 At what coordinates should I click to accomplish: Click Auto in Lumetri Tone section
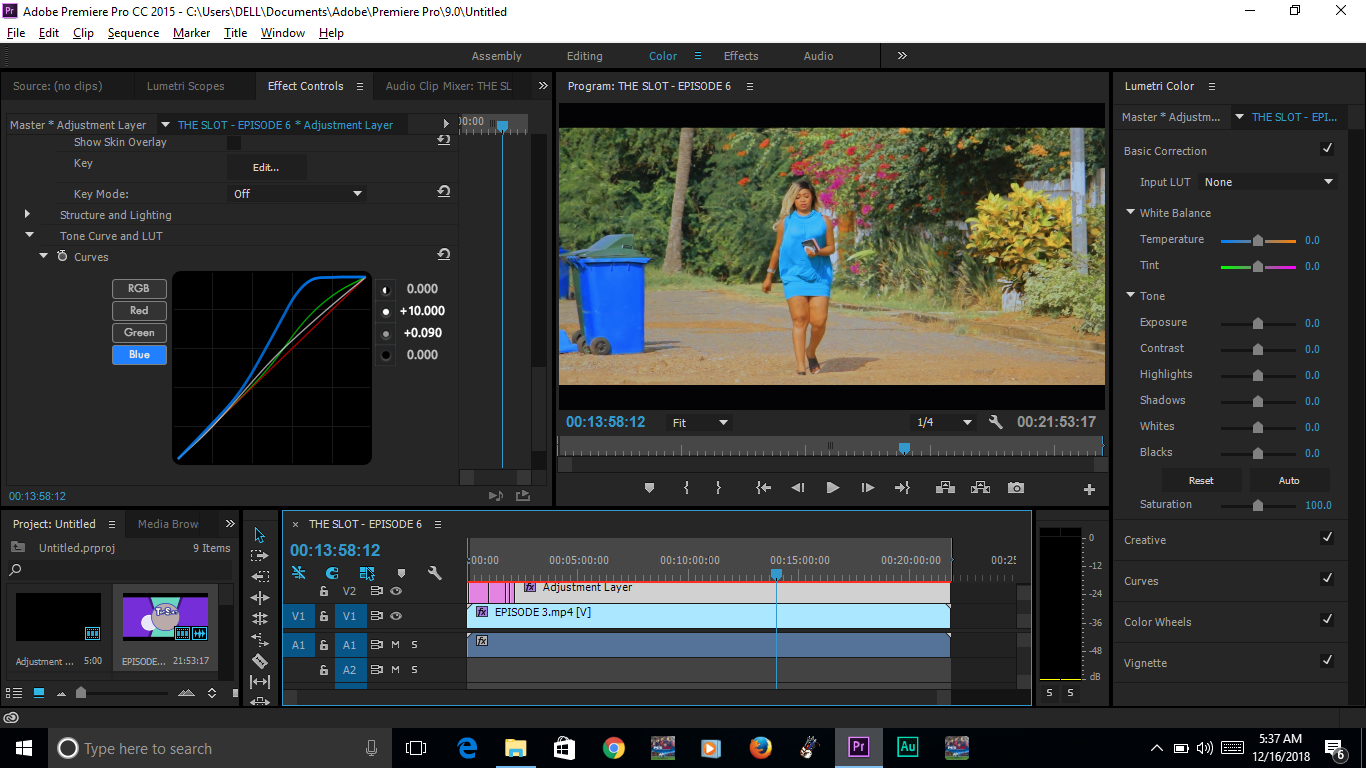point(1289,480)
